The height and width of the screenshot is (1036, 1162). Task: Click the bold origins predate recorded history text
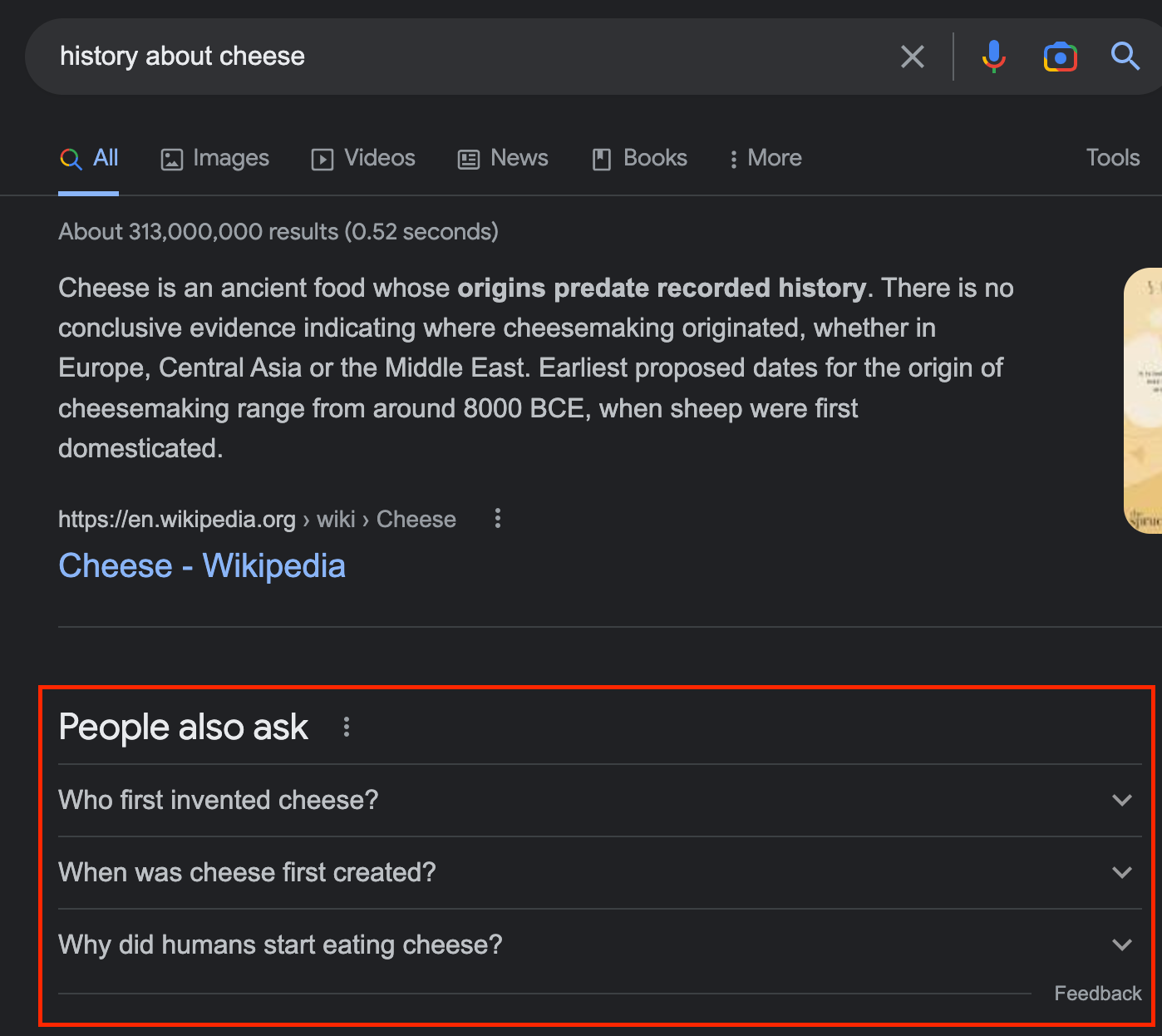(662, 289)
